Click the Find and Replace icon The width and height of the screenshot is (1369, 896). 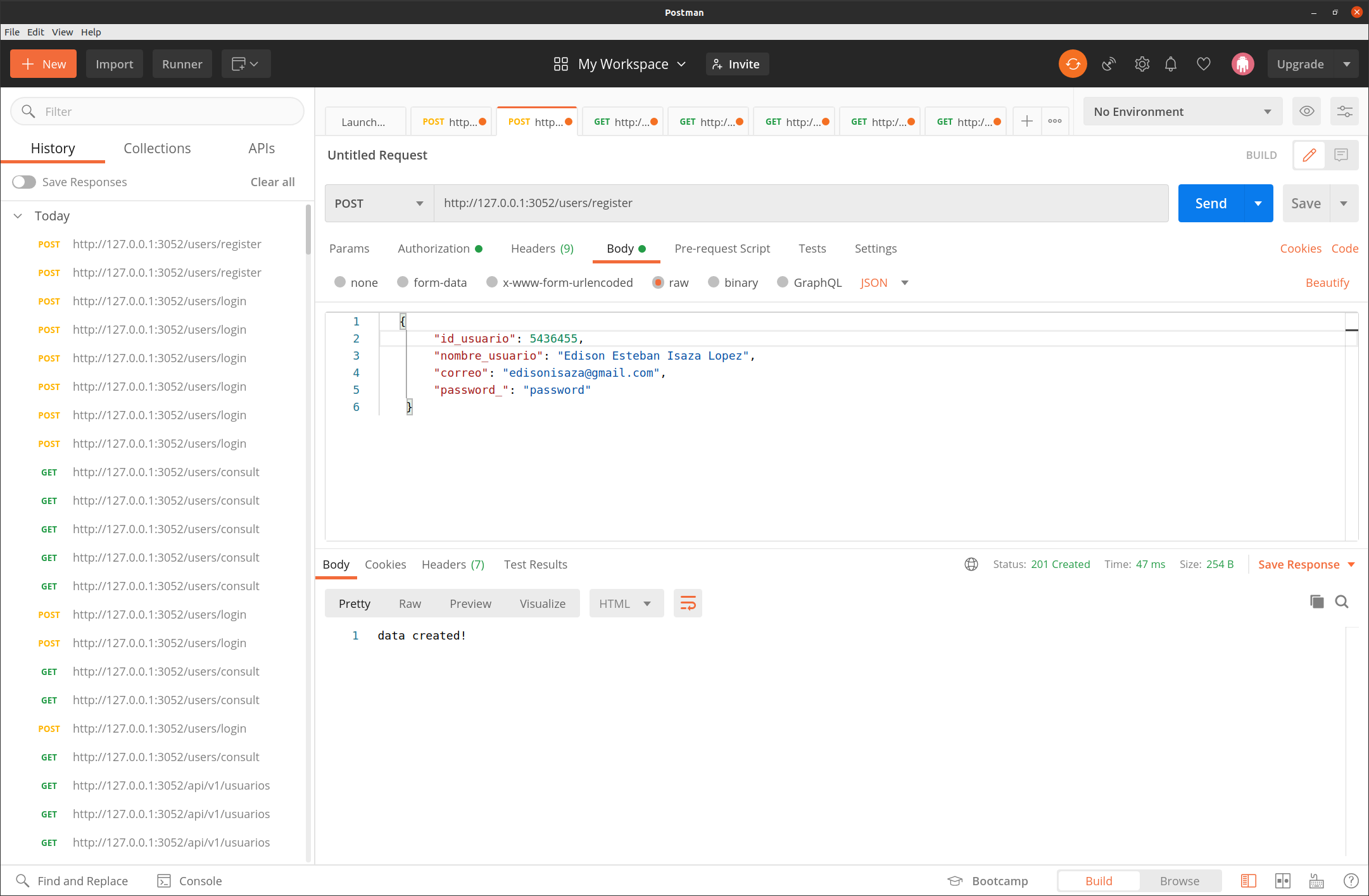point(23,881)
